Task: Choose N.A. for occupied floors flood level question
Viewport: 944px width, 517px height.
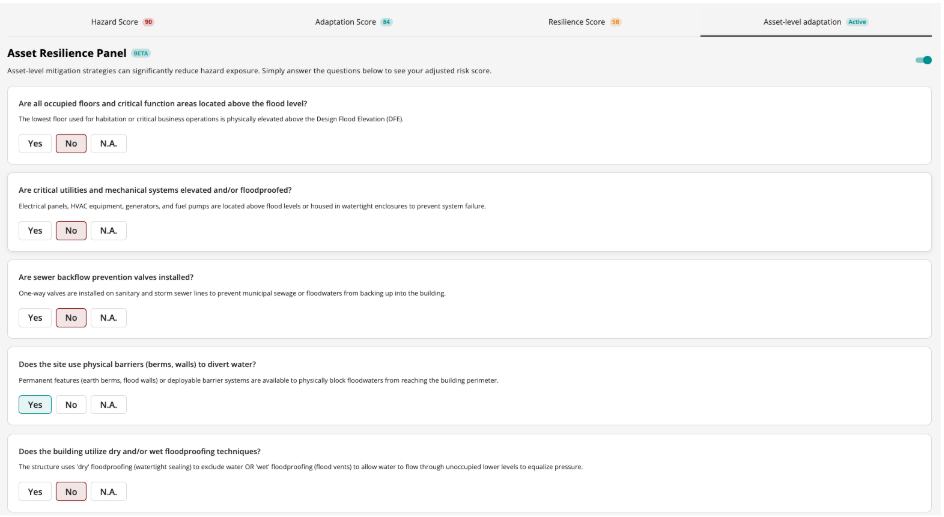Action: click(x=108, y=144)
